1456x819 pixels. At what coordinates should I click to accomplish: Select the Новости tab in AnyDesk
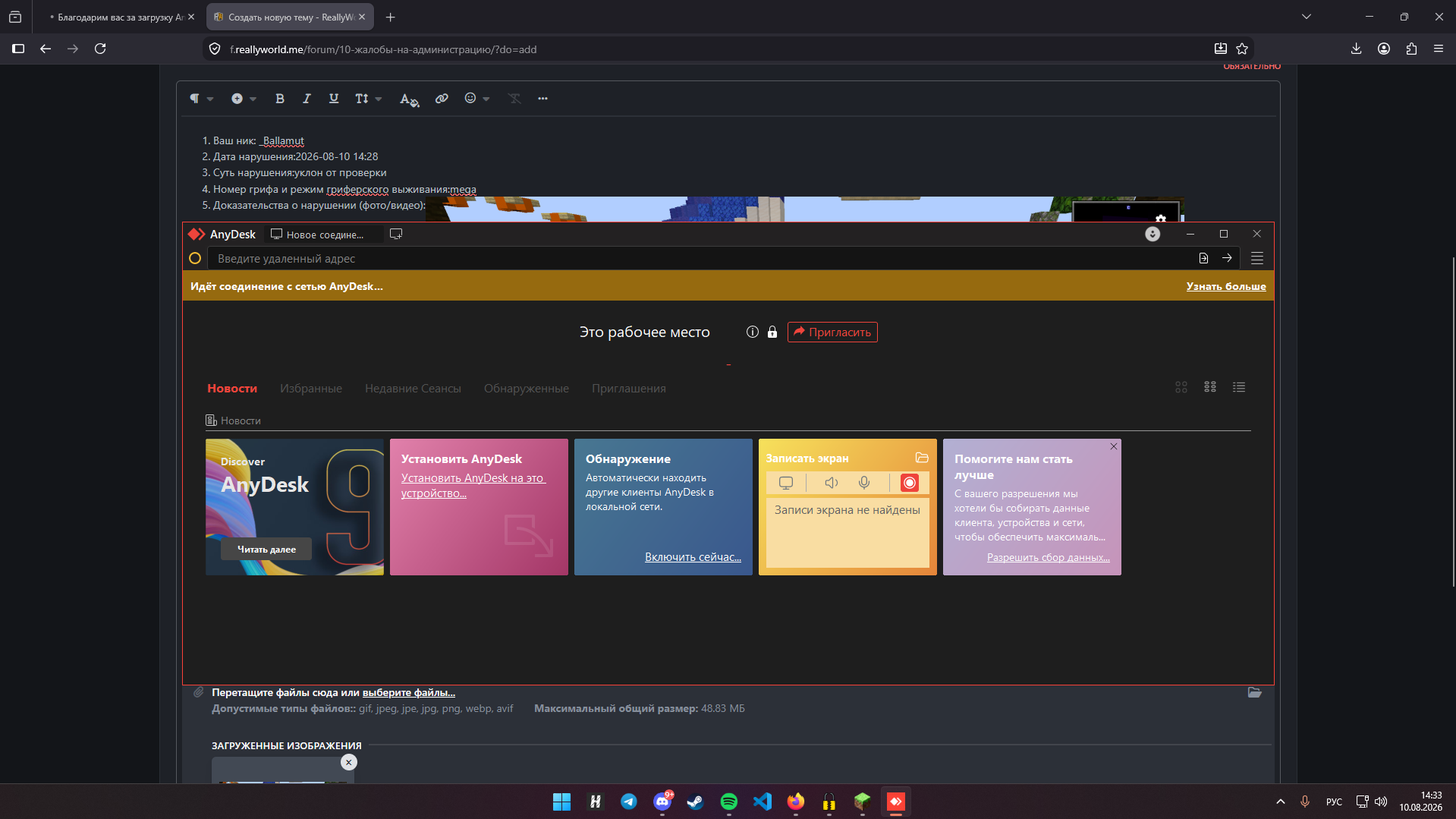(x=232, y=389)
